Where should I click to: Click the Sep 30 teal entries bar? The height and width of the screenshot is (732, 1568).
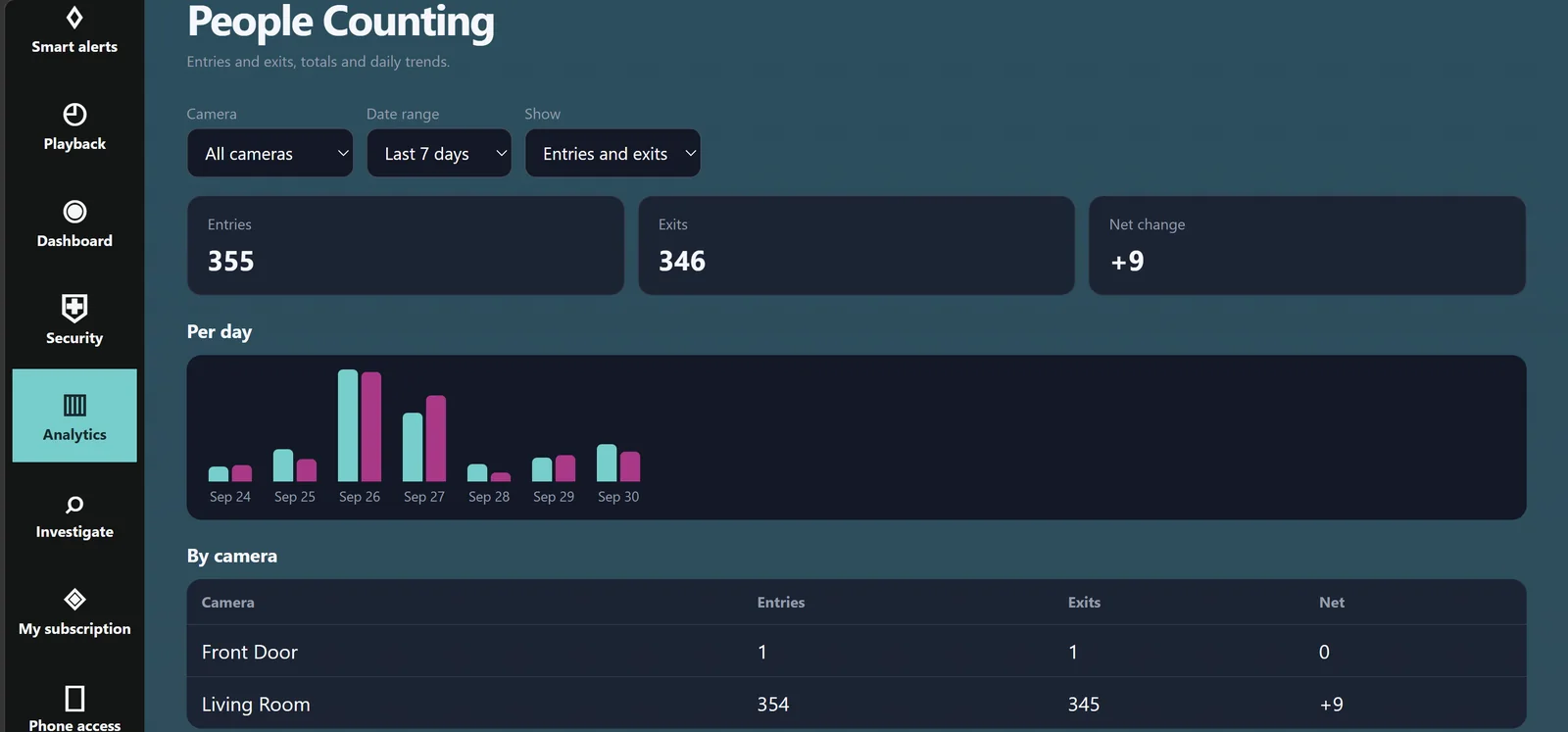pyautogui.click(x=607, y=463)
